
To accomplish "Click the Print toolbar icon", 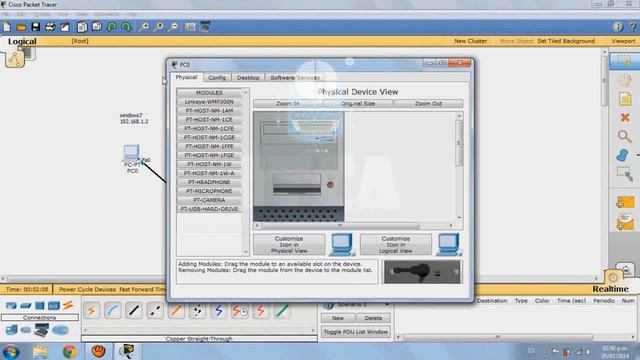I will pos(50,27).
